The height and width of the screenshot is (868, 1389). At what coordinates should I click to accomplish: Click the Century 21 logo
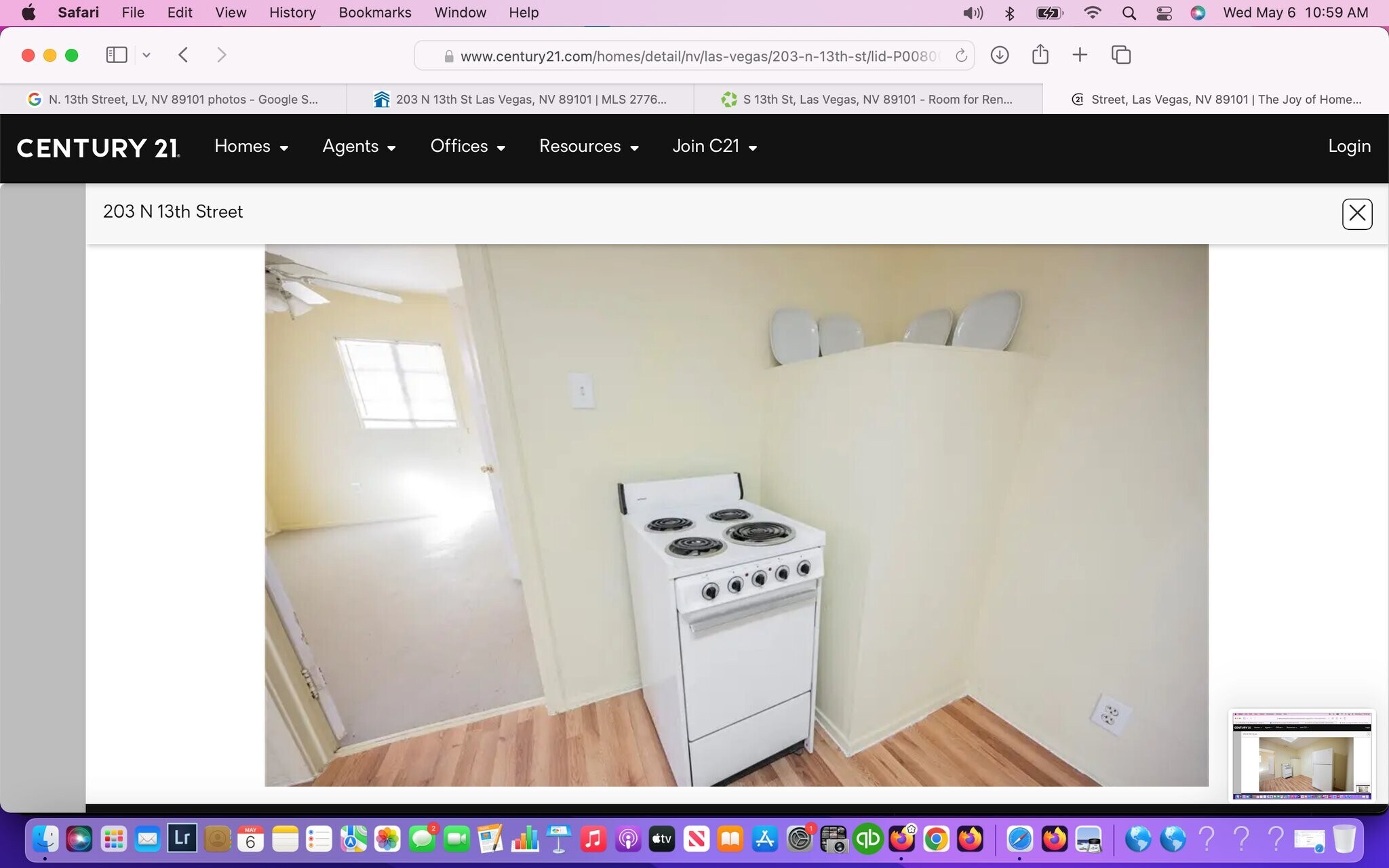point(98,148)
